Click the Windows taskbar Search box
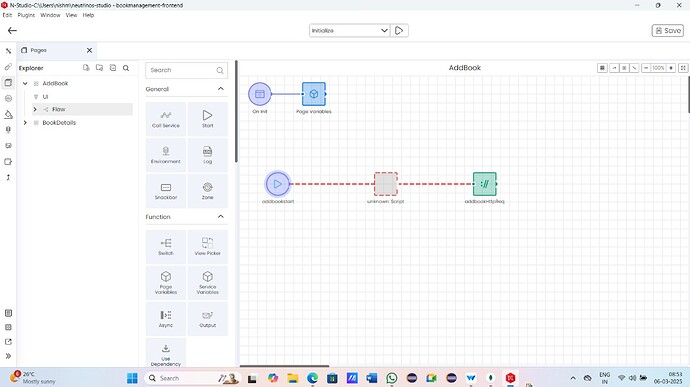690x387 pixels. click(x=192, y=378)
